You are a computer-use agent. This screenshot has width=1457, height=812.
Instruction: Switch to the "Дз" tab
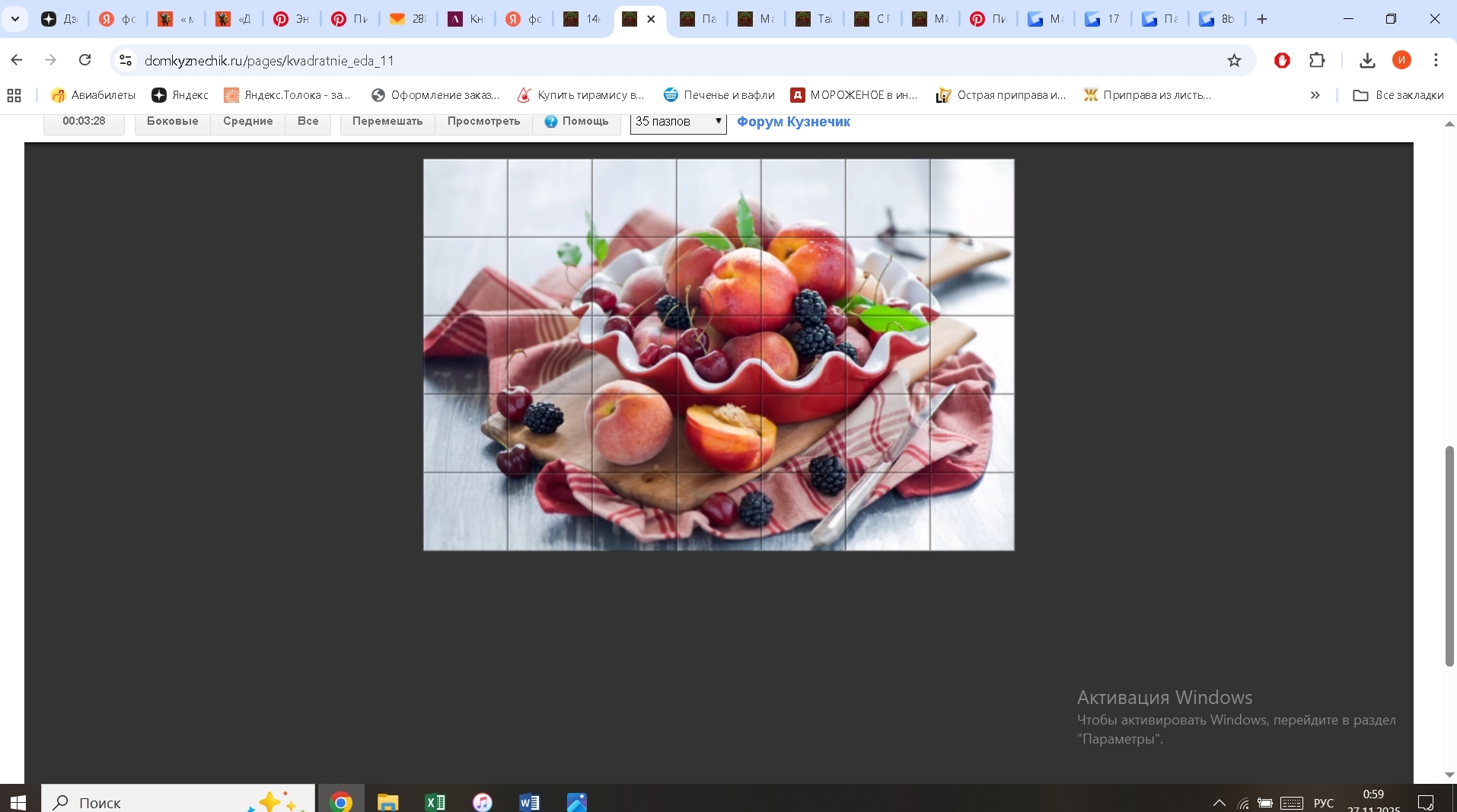point(59,19)
